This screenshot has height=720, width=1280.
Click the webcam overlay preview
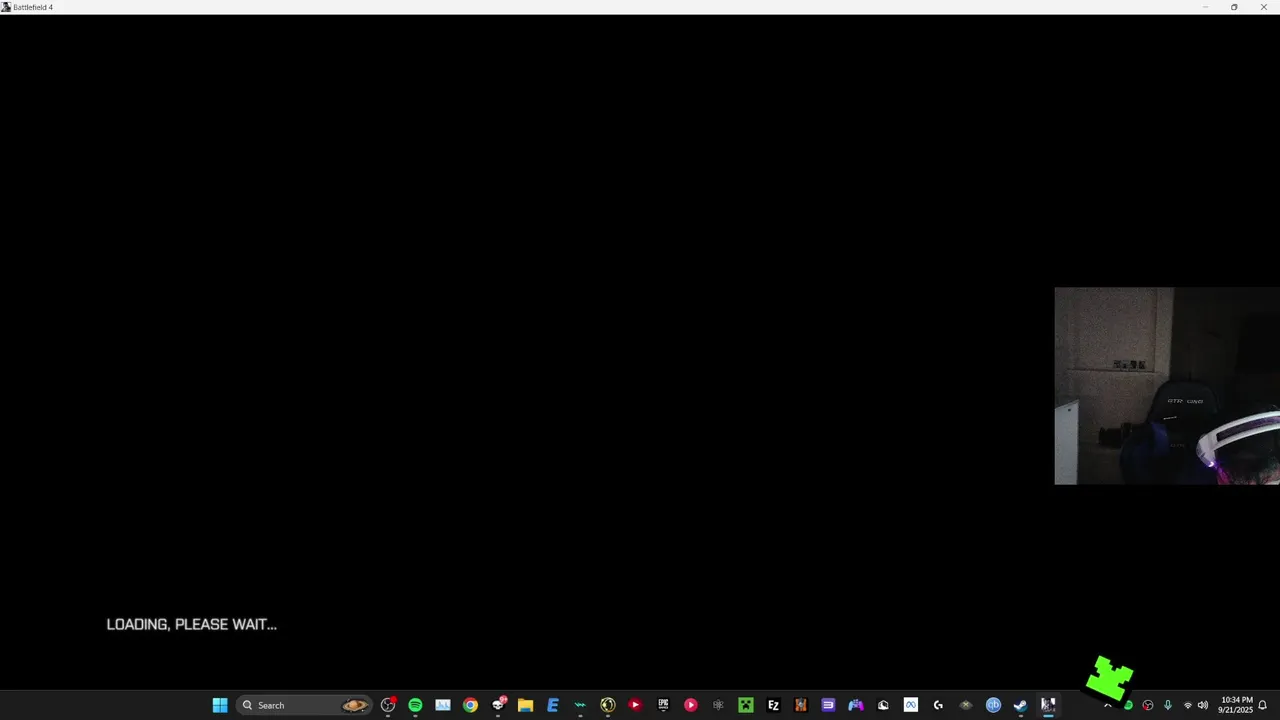[x=1167, y=386]
